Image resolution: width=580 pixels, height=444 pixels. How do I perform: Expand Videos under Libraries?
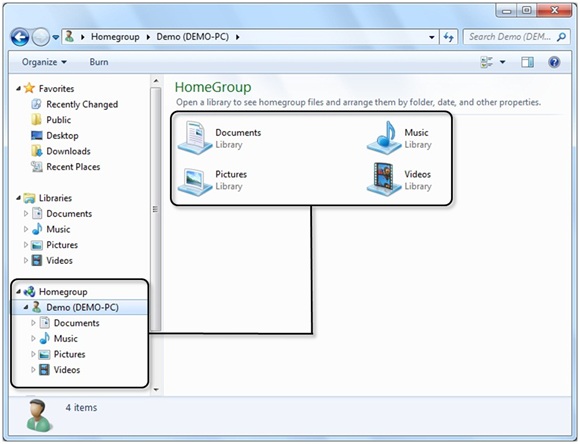[26, 260]
